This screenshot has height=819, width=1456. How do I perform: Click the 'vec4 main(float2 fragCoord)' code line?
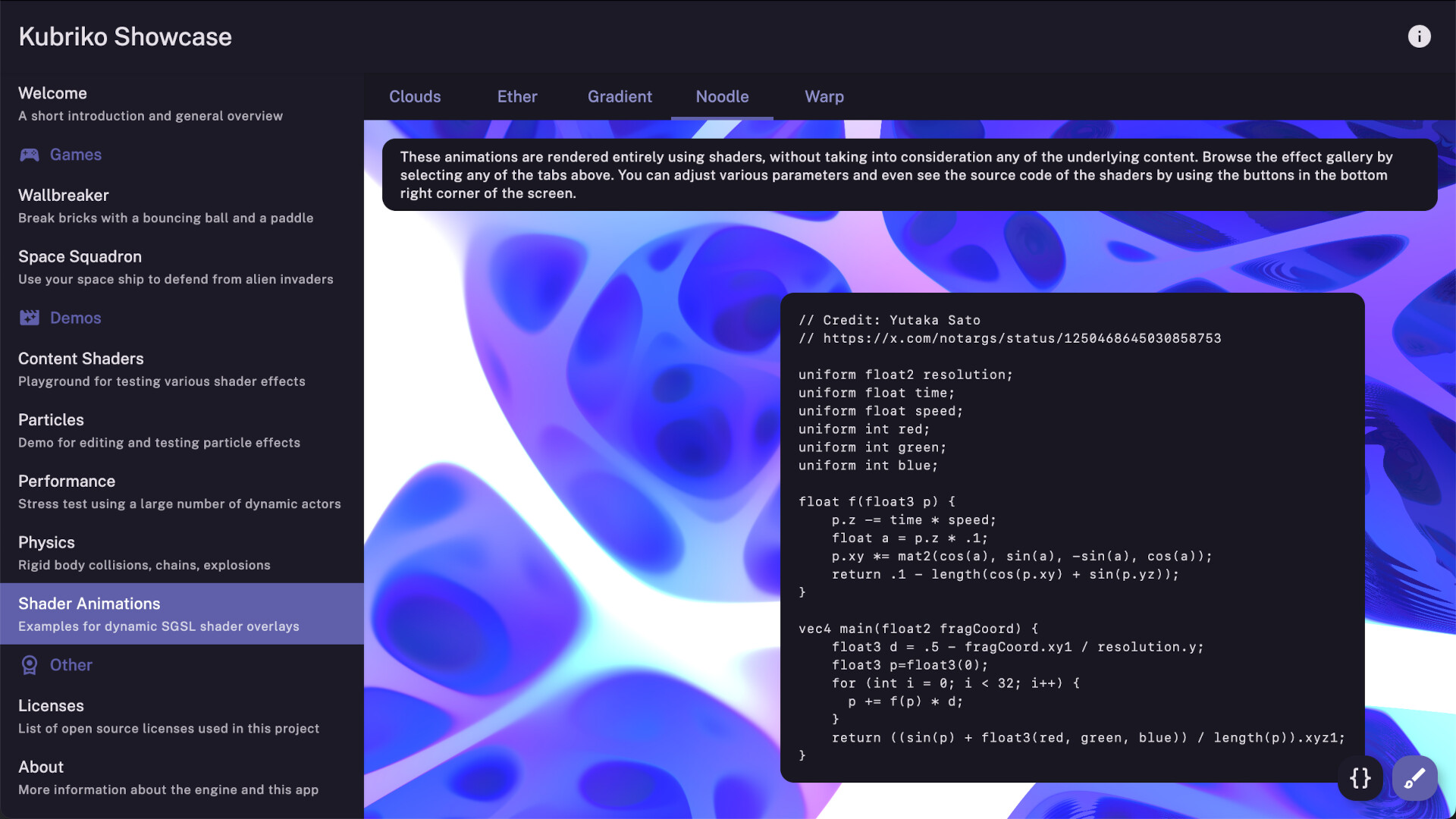[918, 629]
